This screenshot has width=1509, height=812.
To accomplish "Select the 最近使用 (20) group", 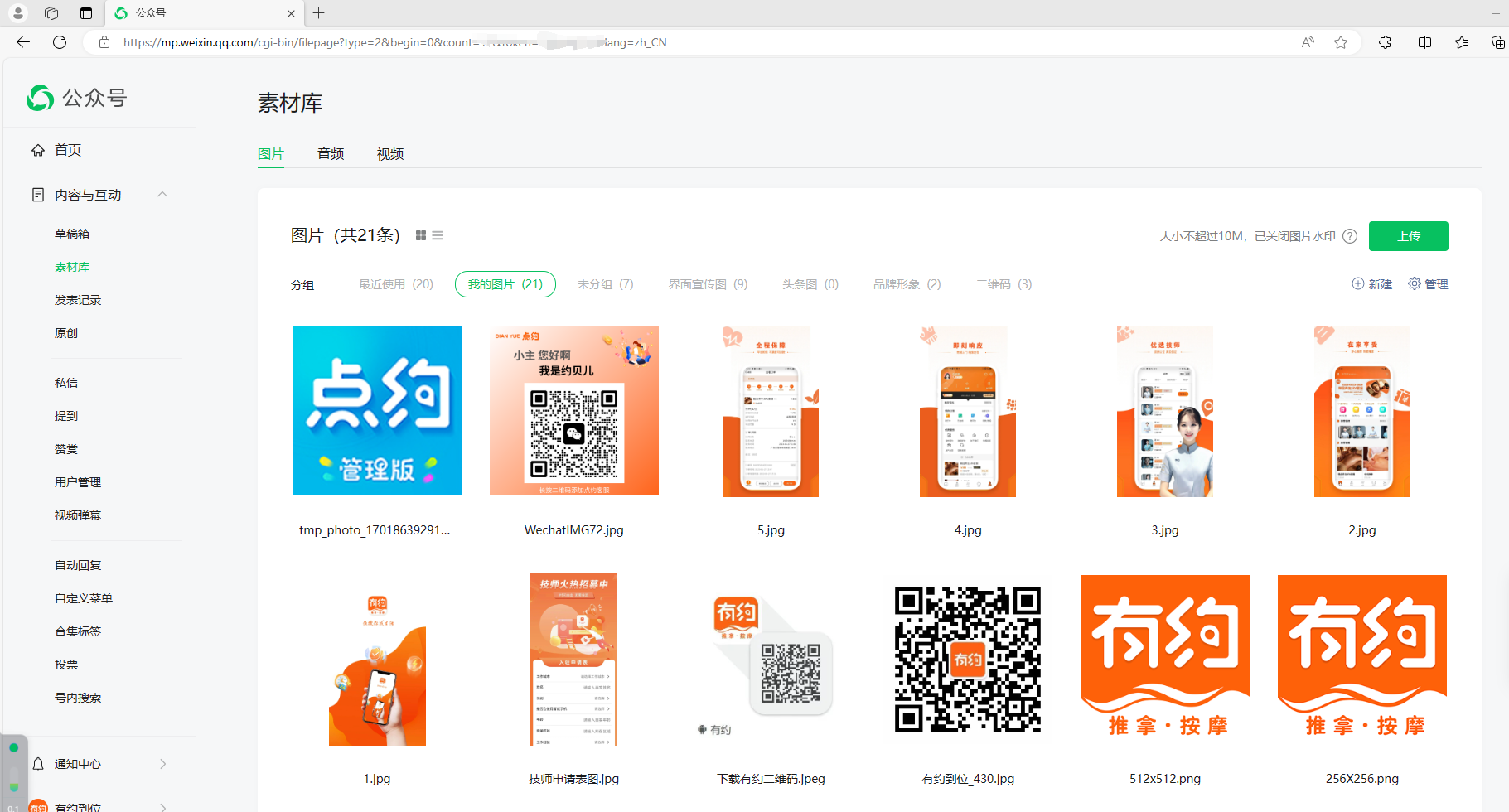I will point(396,284).
